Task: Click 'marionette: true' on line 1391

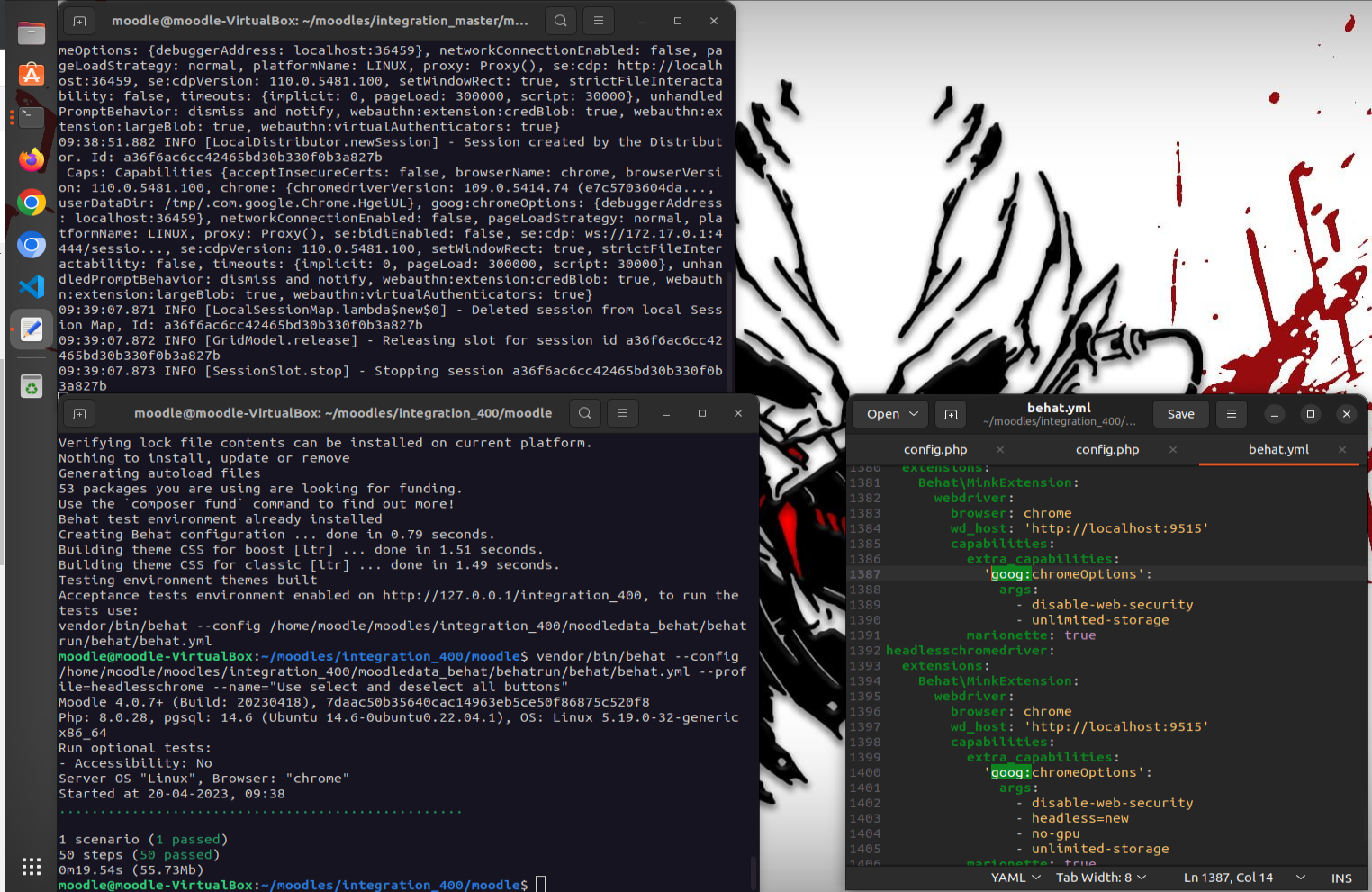Action: pyautogui.click(x=1032, y=635)
